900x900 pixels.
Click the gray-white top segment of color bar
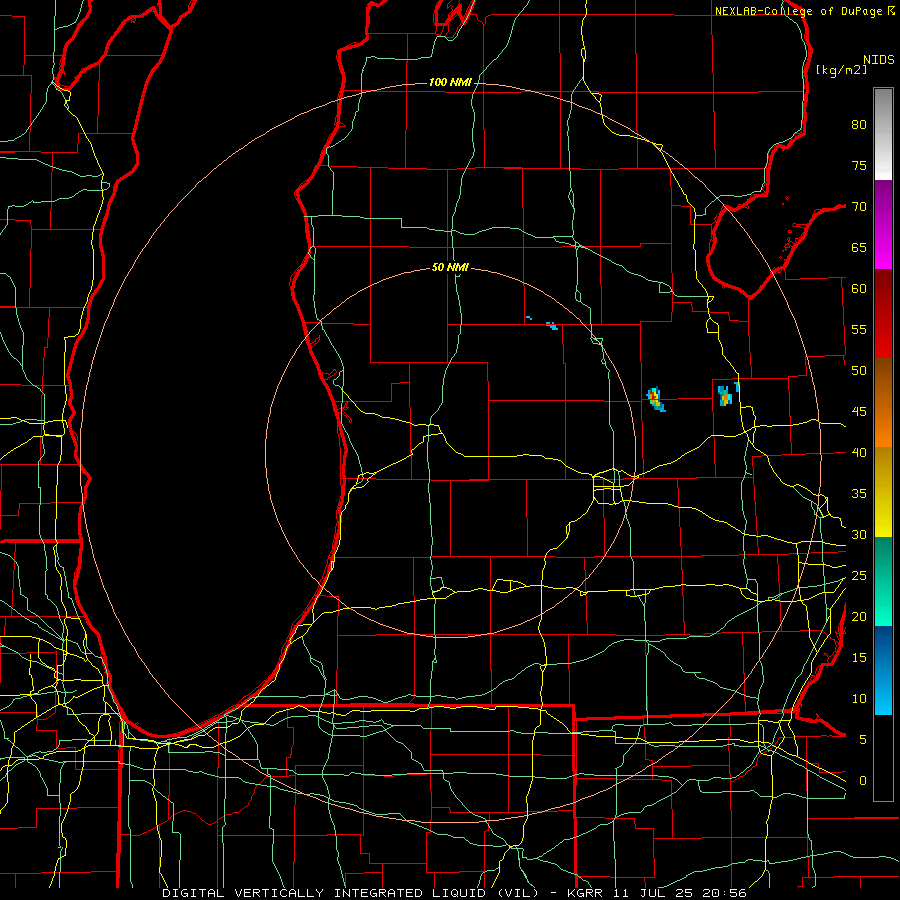coord(883,134)
